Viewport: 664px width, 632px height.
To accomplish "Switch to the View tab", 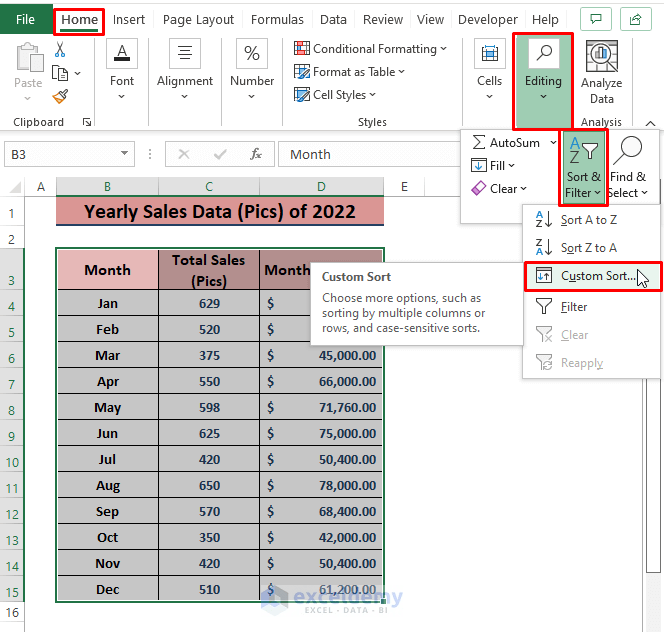I will tap(430, 19).
